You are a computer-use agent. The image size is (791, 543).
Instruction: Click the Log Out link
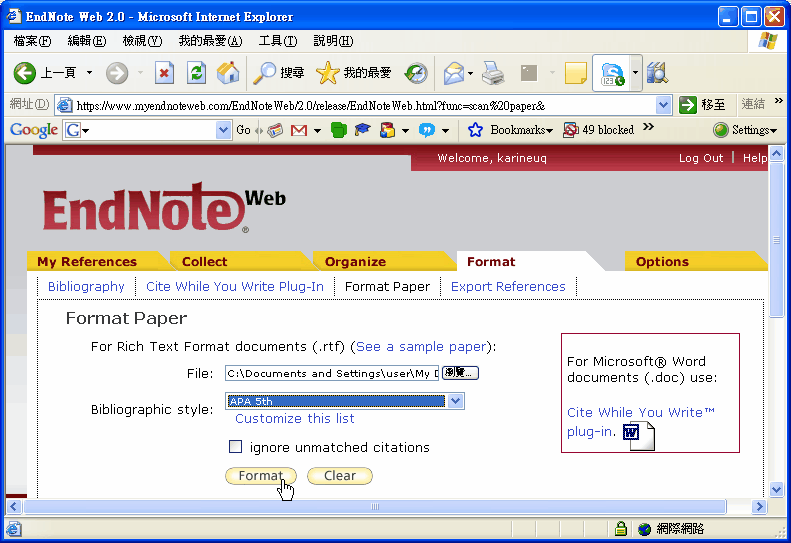[700, 158]
